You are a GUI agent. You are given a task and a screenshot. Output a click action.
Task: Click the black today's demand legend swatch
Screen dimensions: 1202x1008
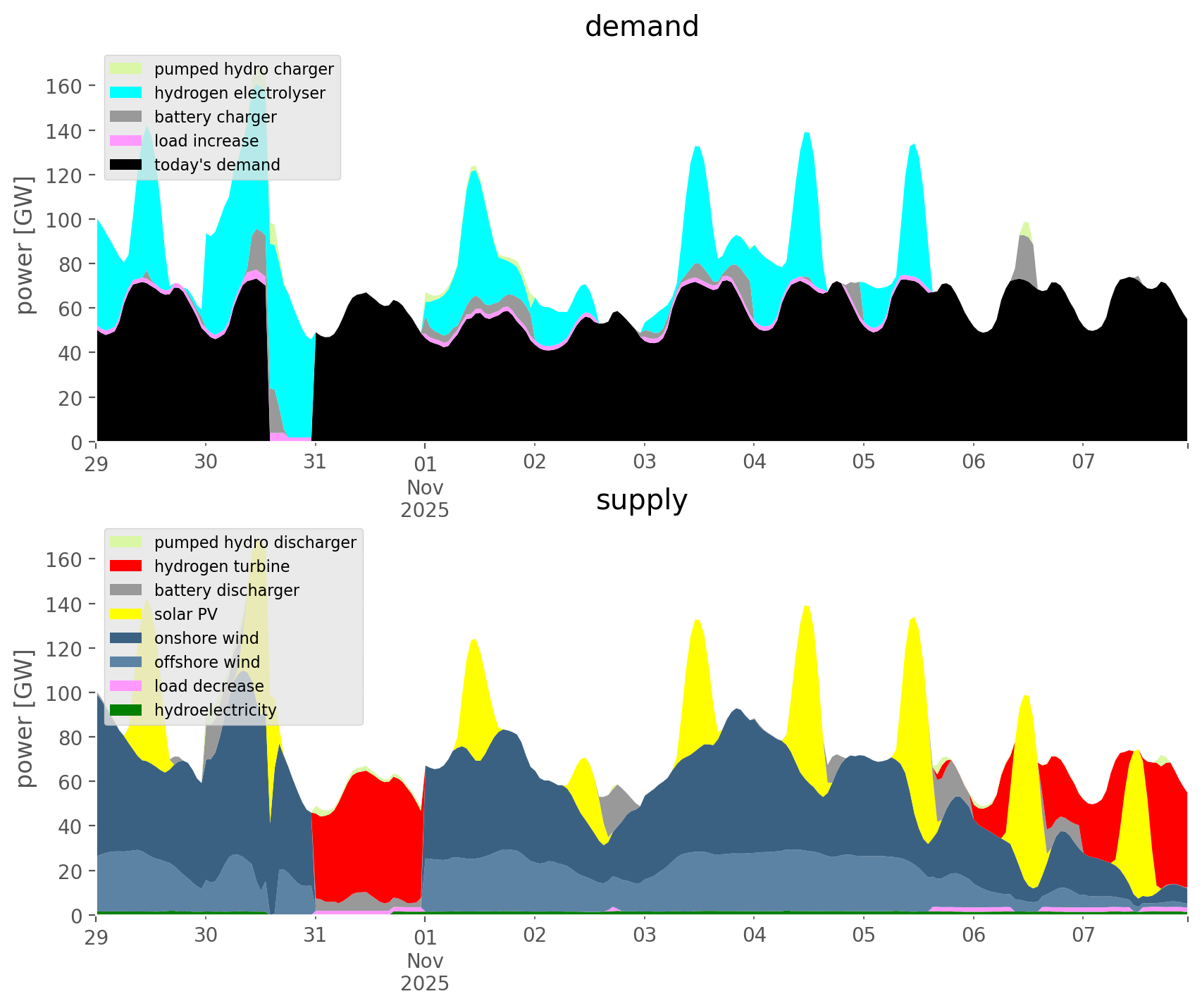point(127,165)
